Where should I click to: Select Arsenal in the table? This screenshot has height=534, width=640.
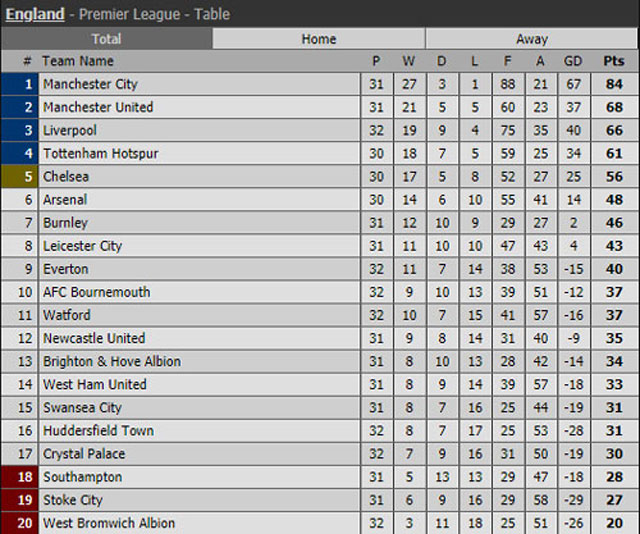click(x=65, y=199)
